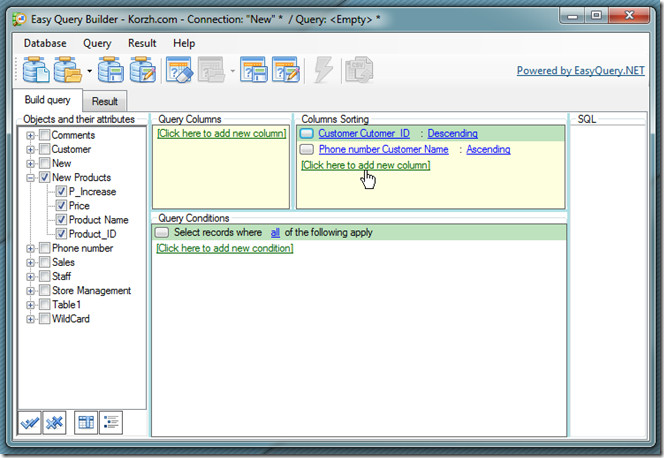Image resolution: width=664 pixels, height=458 pixels.
Task: Click the Phone number Customer Name link
Action: point(383,149)
